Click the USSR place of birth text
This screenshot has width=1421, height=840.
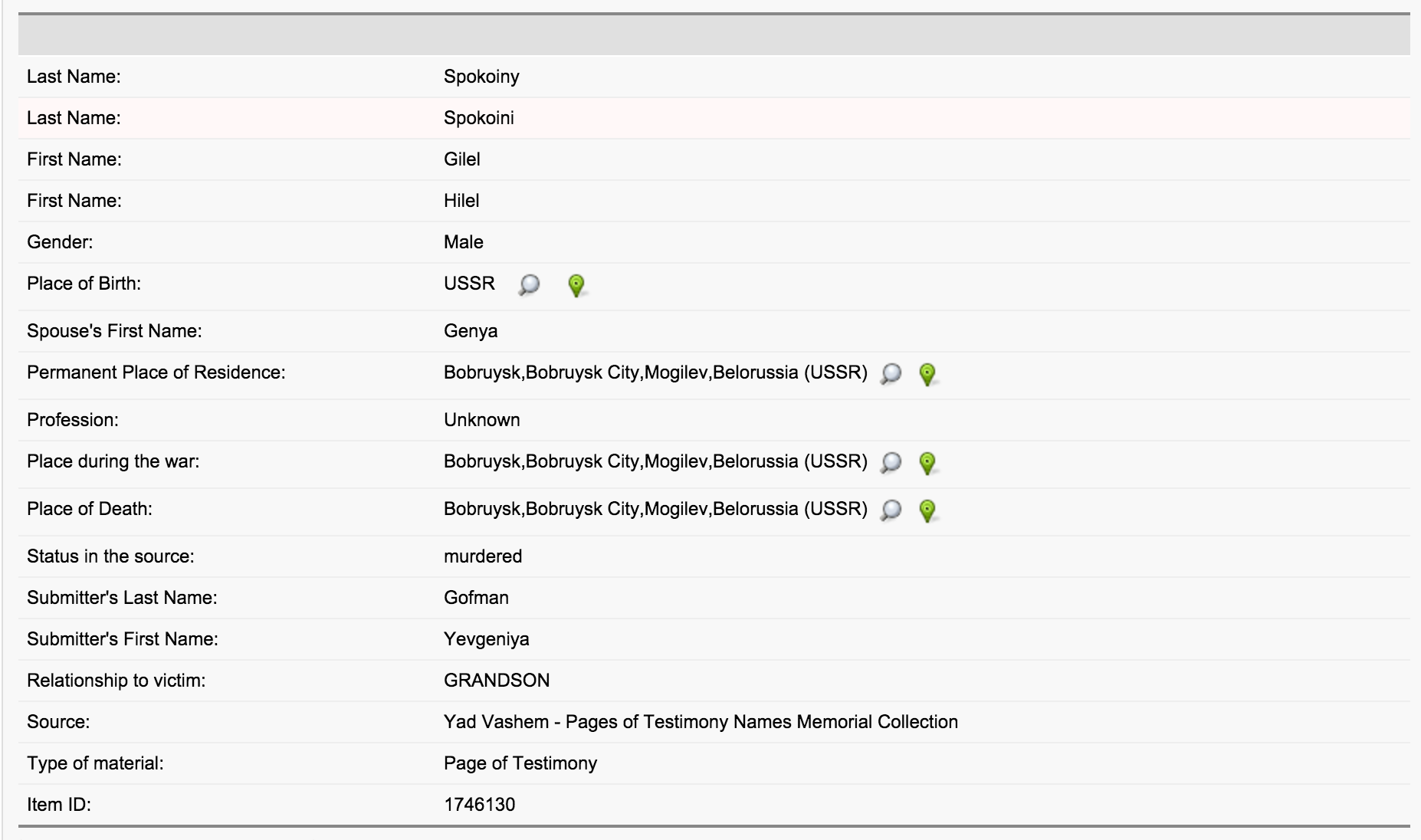click(469, 284)
